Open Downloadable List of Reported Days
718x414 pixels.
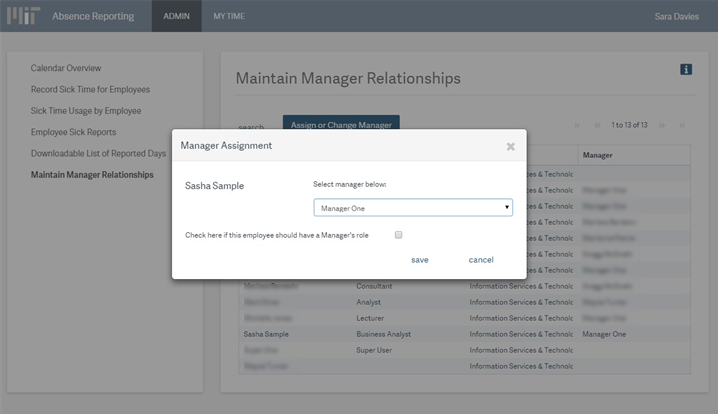coord(98,153)
